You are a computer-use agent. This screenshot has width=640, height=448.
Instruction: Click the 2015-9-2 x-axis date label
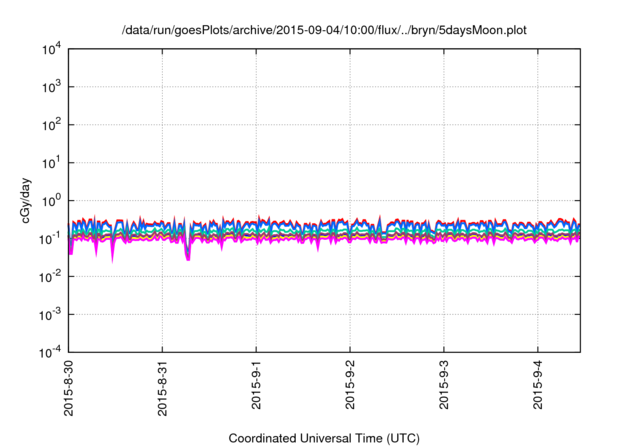pos(350,385)
